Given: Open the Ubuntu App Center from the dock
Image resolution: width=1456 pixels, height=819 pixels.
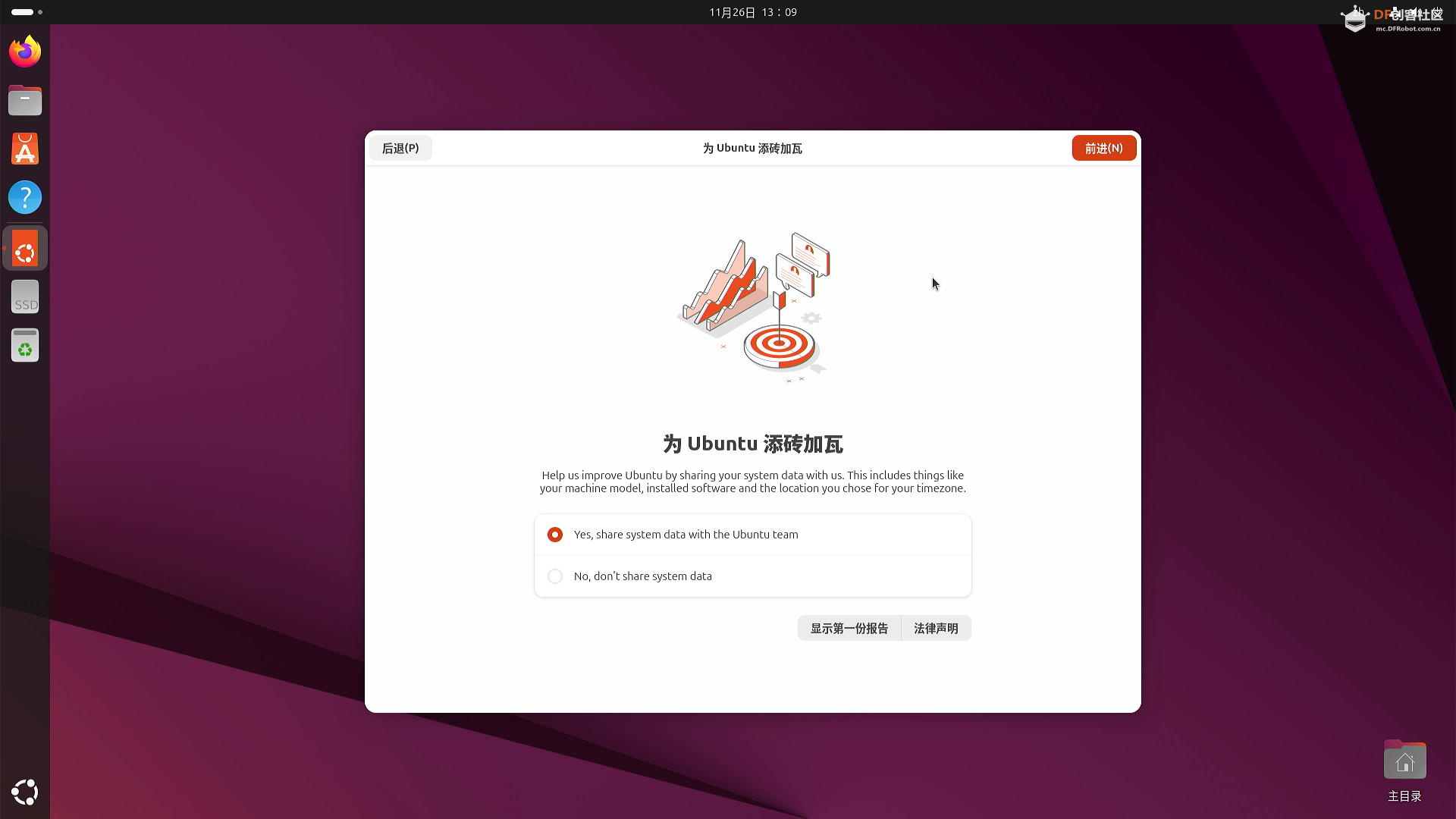Looking at the screenshot, I should (24, 149).
